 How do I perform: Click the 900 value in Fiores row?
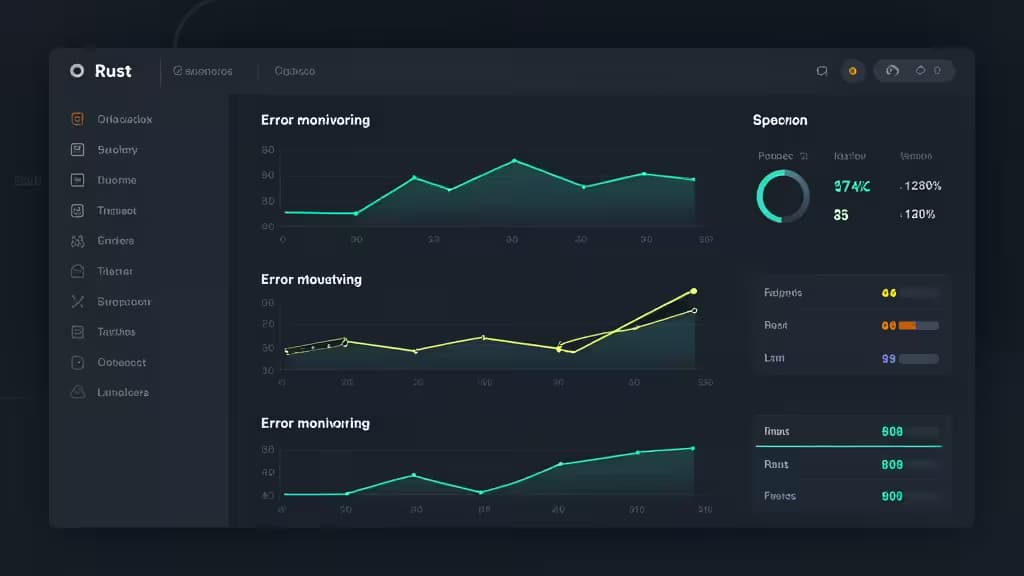click(x=892, y=496)
